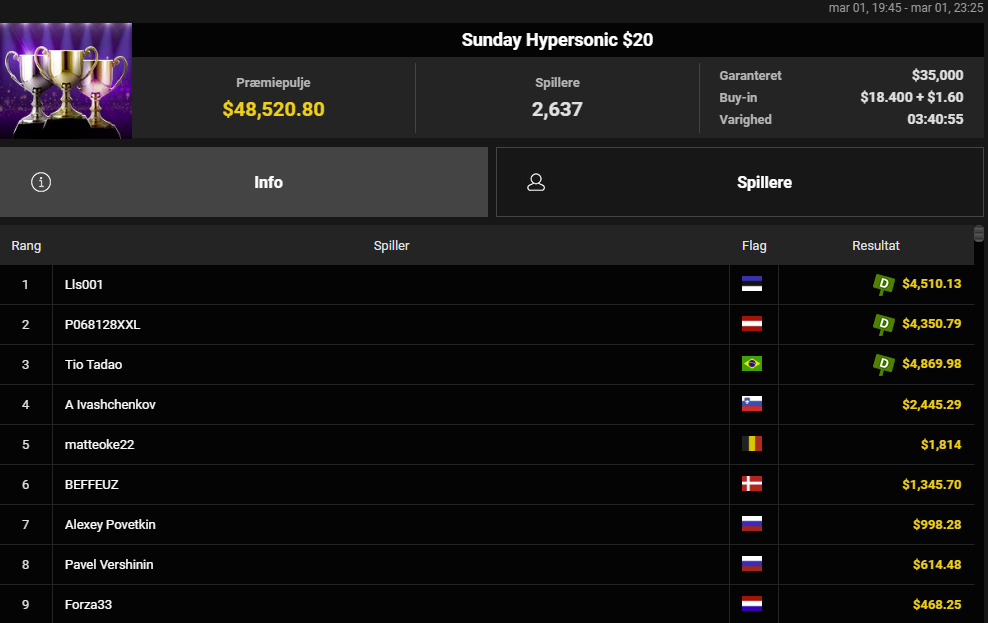Screen dimensions: 988x623
Task: Click the deal badge next to $4,350.79
Action: pos(883,324)
